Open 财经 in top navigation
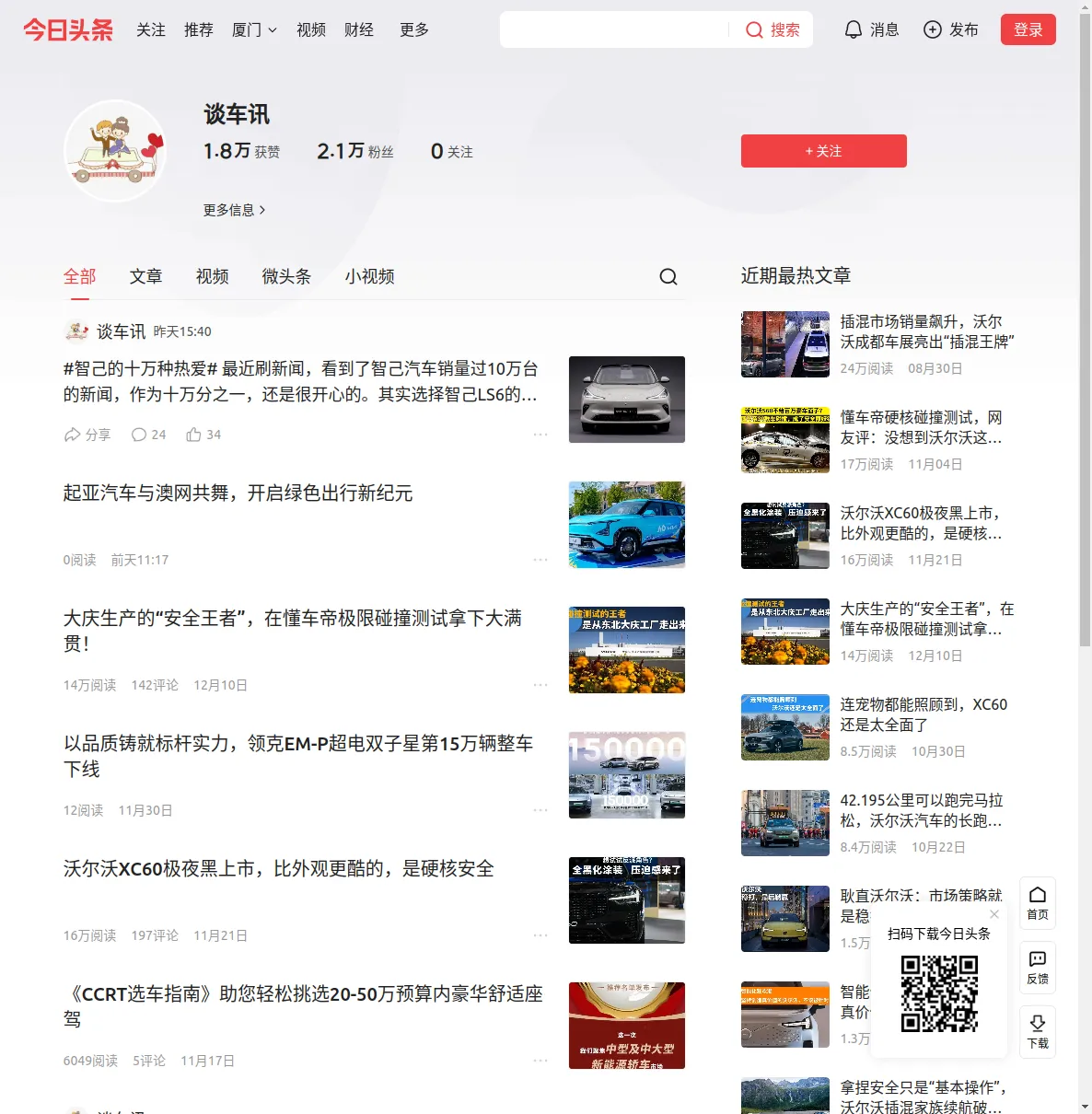Viewport: 1092px width, 1114px height. (359, 30)
